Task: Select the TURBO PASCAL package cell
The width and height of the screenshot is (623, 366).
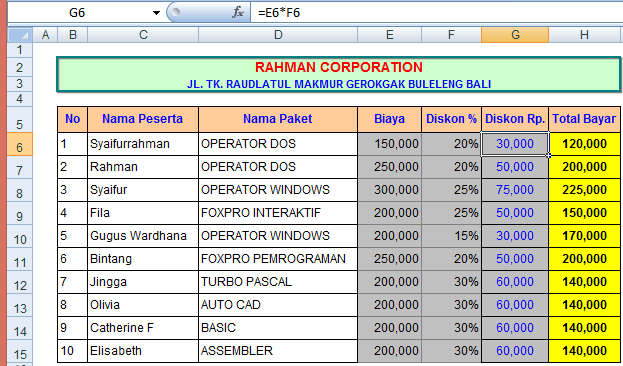Action: click(x=278, y=282)
